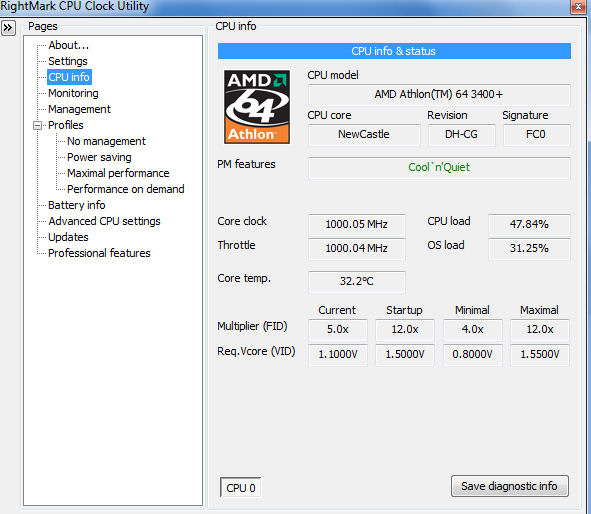Click the PM features label
The height and width of the screenshot is (514, 591).
tap(246, 164)
